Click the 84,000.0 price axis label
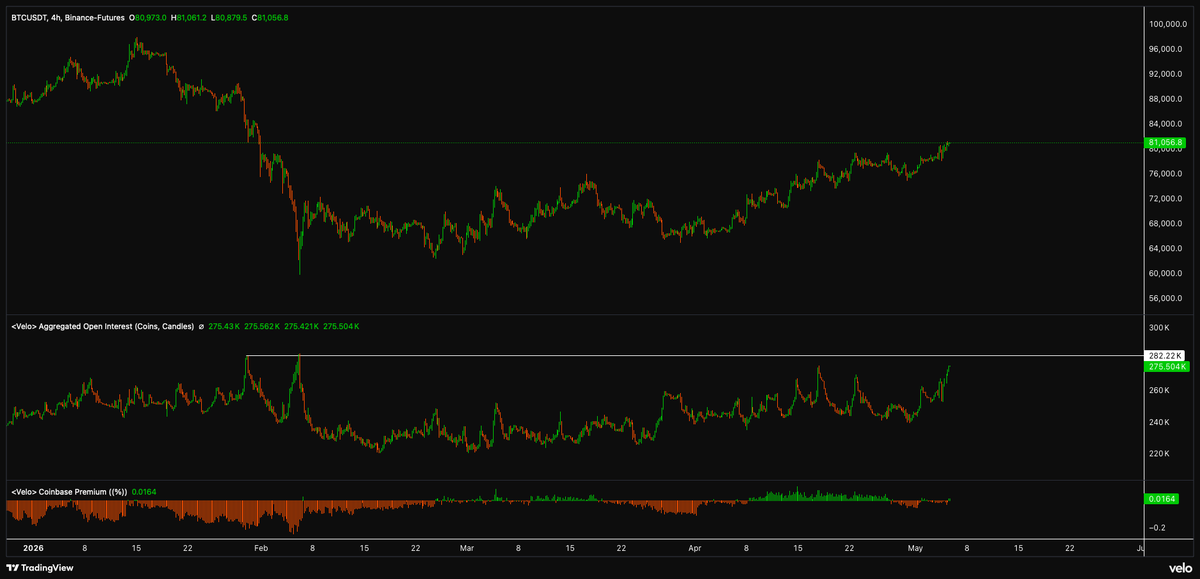This screenshot has height=579, width=1200. pos(1168,124)
